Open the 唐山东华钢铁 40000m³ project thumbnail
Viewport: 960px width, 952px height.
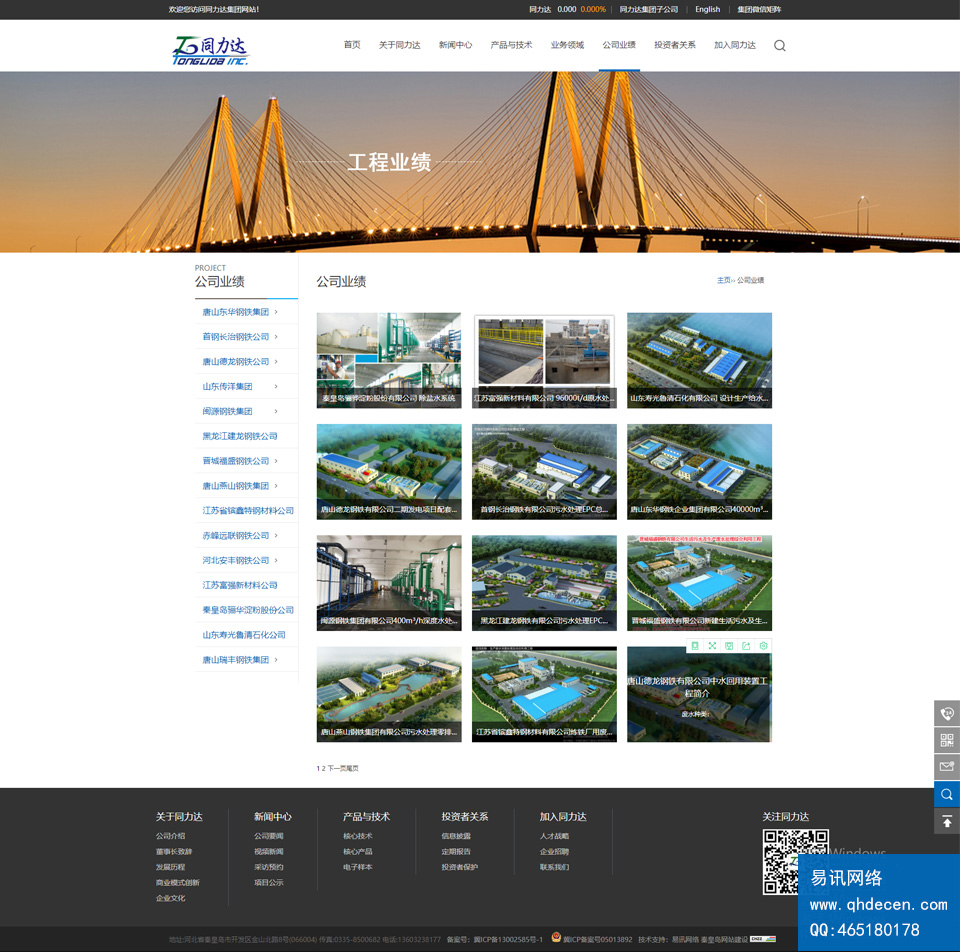click(x=699, y=472)
